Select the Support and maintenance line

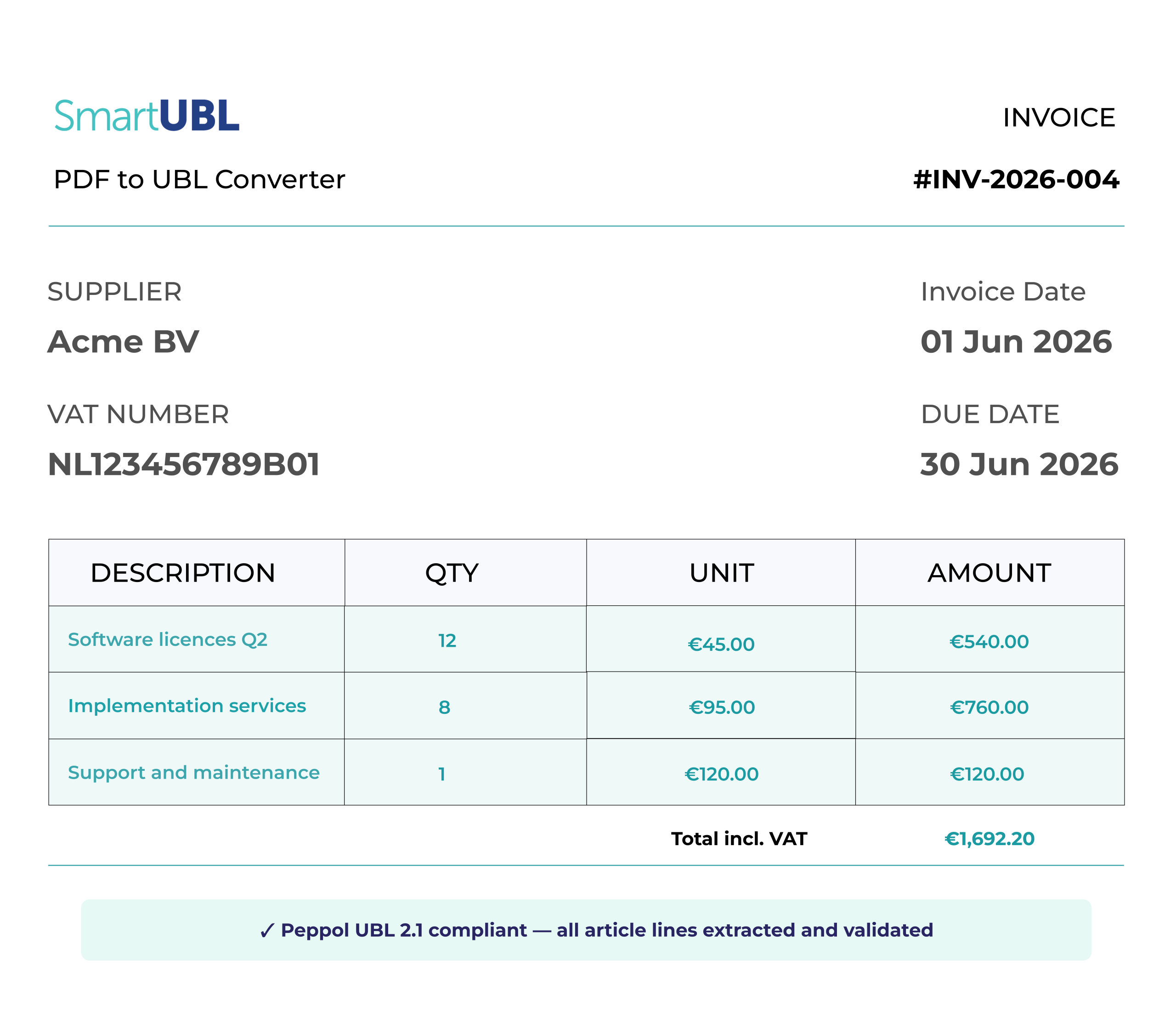[x=586, y=772]
